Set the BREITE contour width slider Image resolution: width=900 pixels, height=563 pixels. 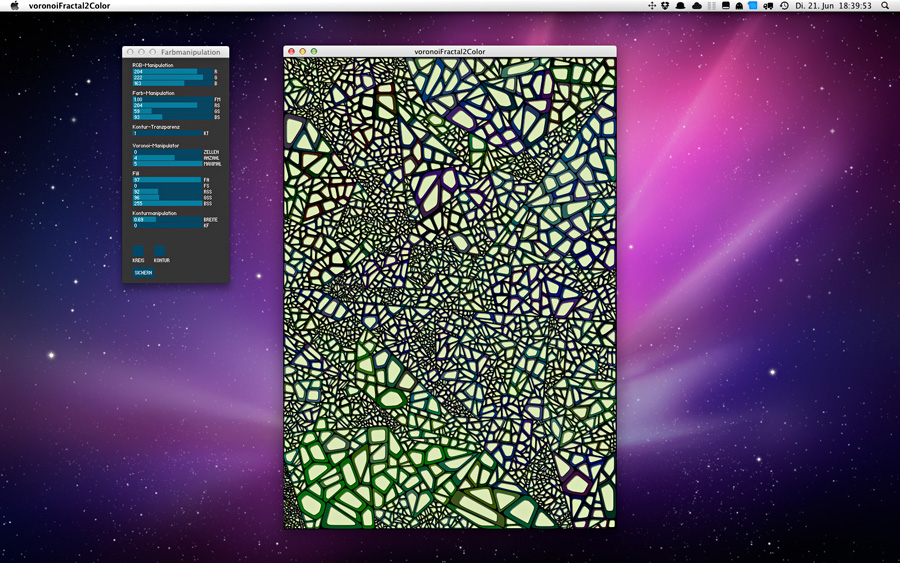coord(167,219)
